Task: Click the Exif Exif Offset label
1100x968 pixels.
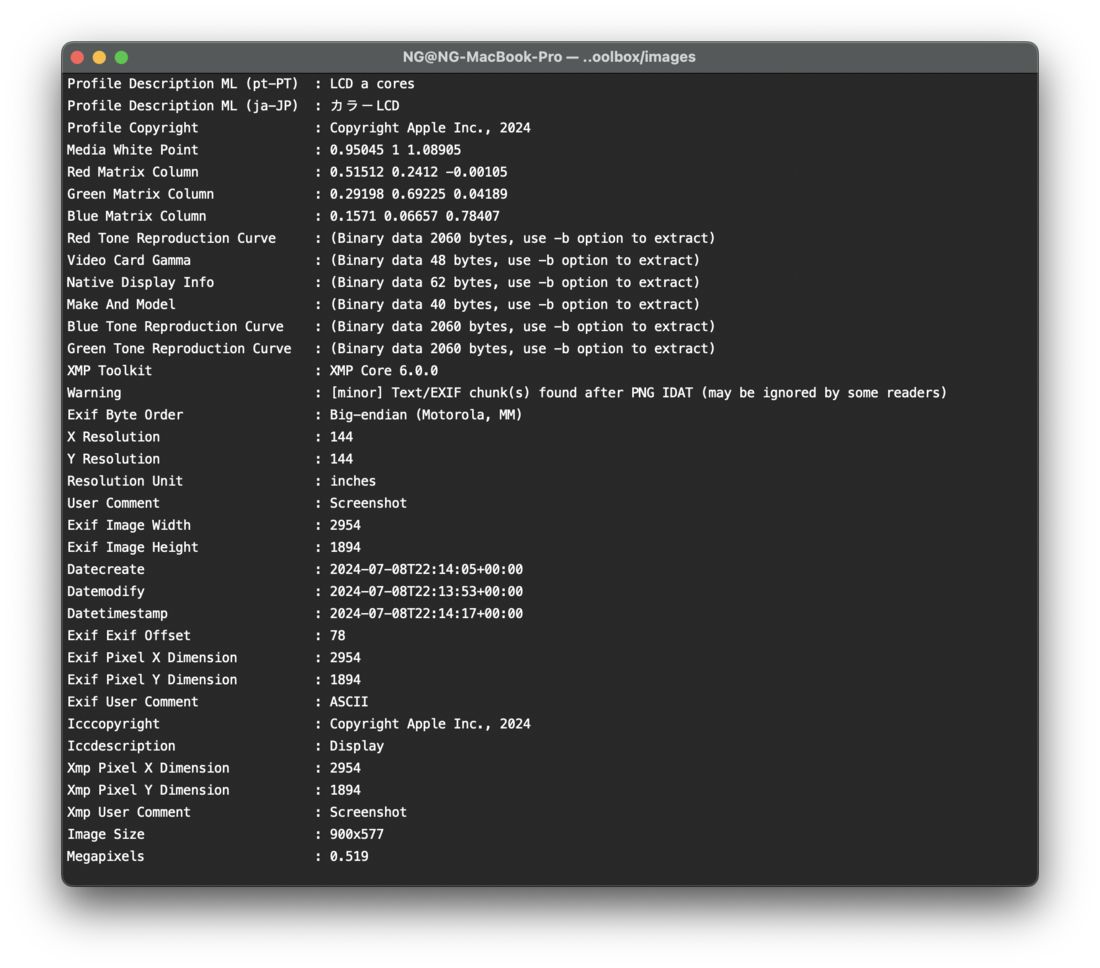Action: pyautogui.click(x=128, y=636)
